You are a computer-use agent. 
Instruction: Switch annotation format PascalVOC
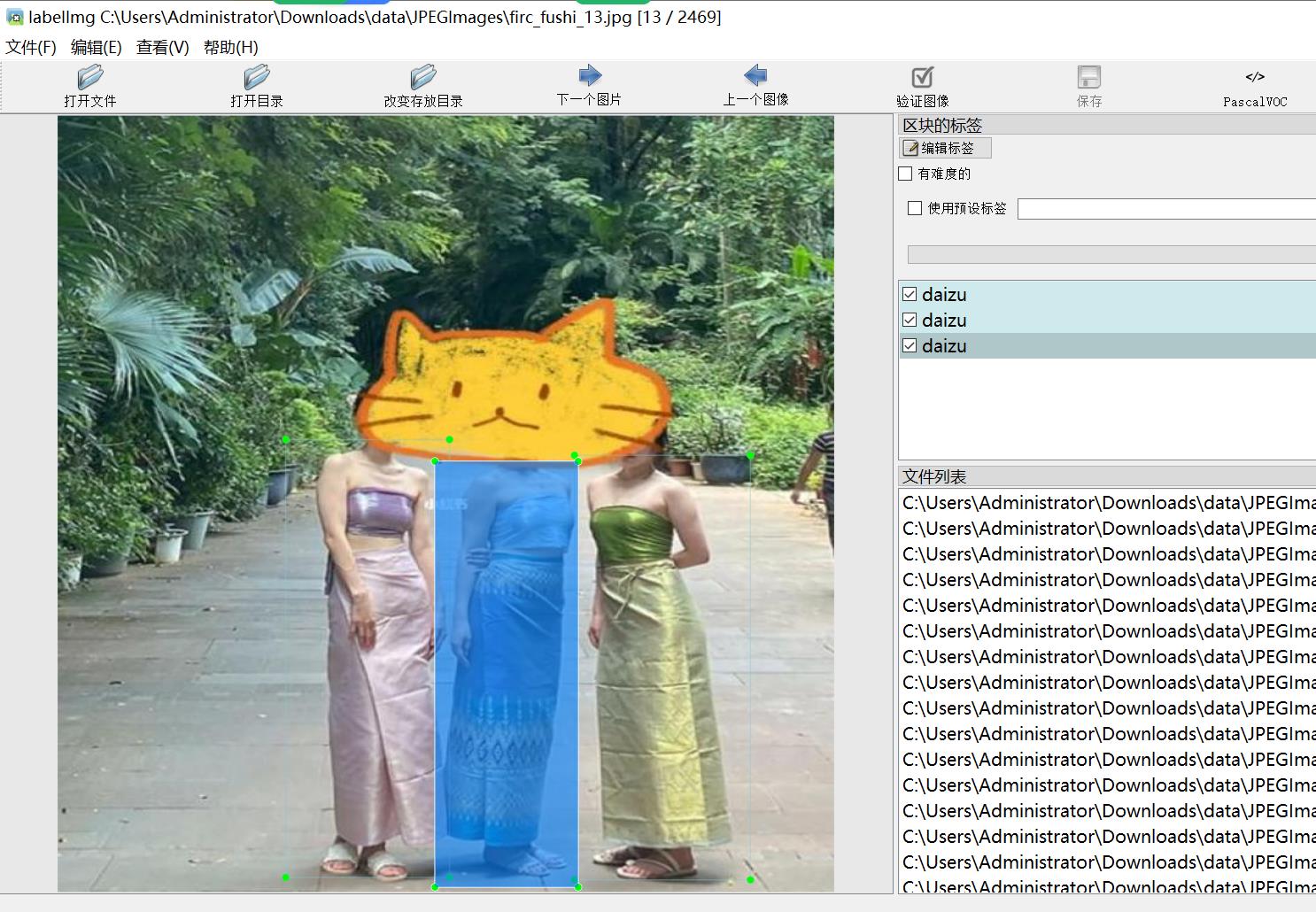point(1255,88)
